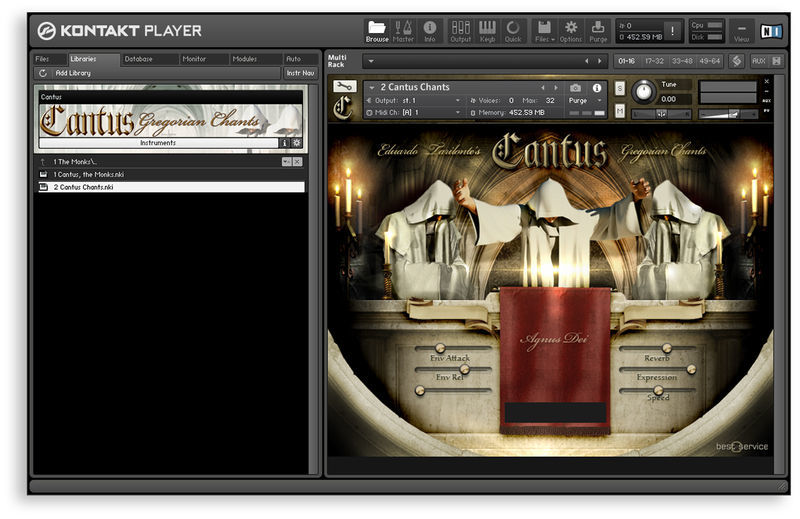This screenshot has height=519, width=800.
Task: Open the Multi Rack preset dropdown
Action: click(x=371, y=61)
